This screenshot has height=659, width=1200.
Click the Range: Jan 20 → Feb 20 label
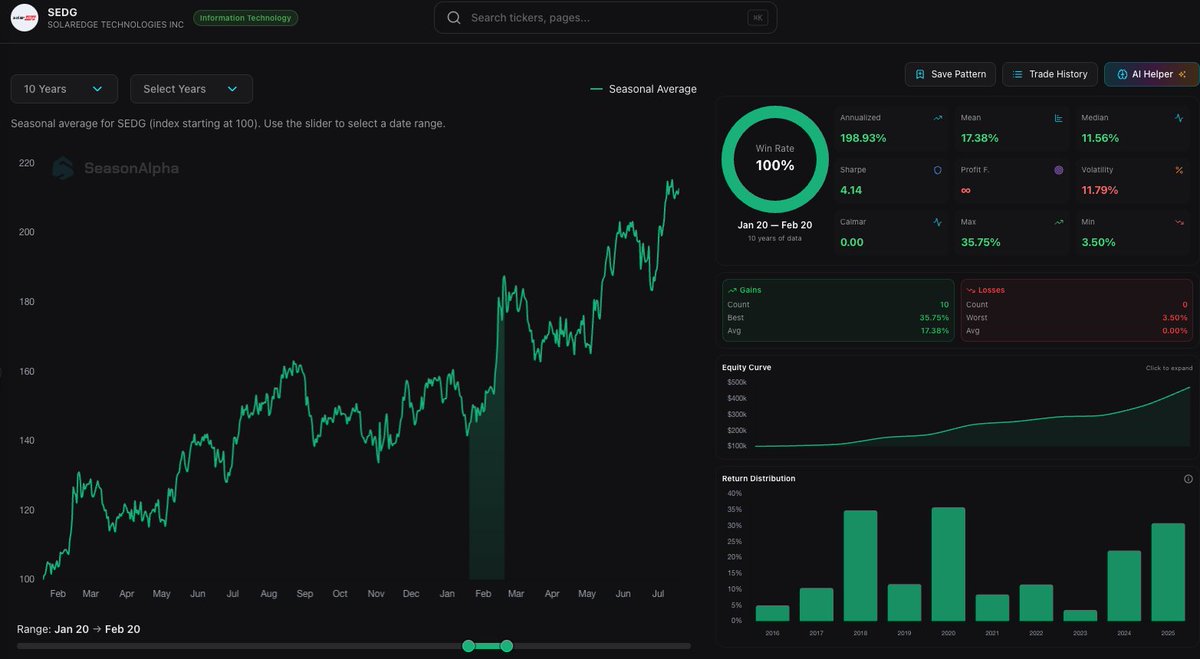(79, 629)
